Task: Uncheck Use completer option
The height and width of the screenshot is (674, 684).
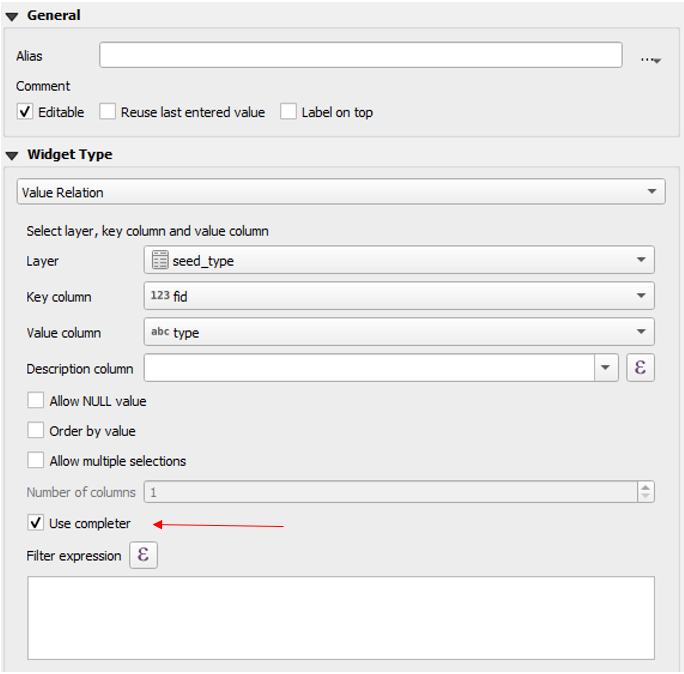Action: point(35,523)
